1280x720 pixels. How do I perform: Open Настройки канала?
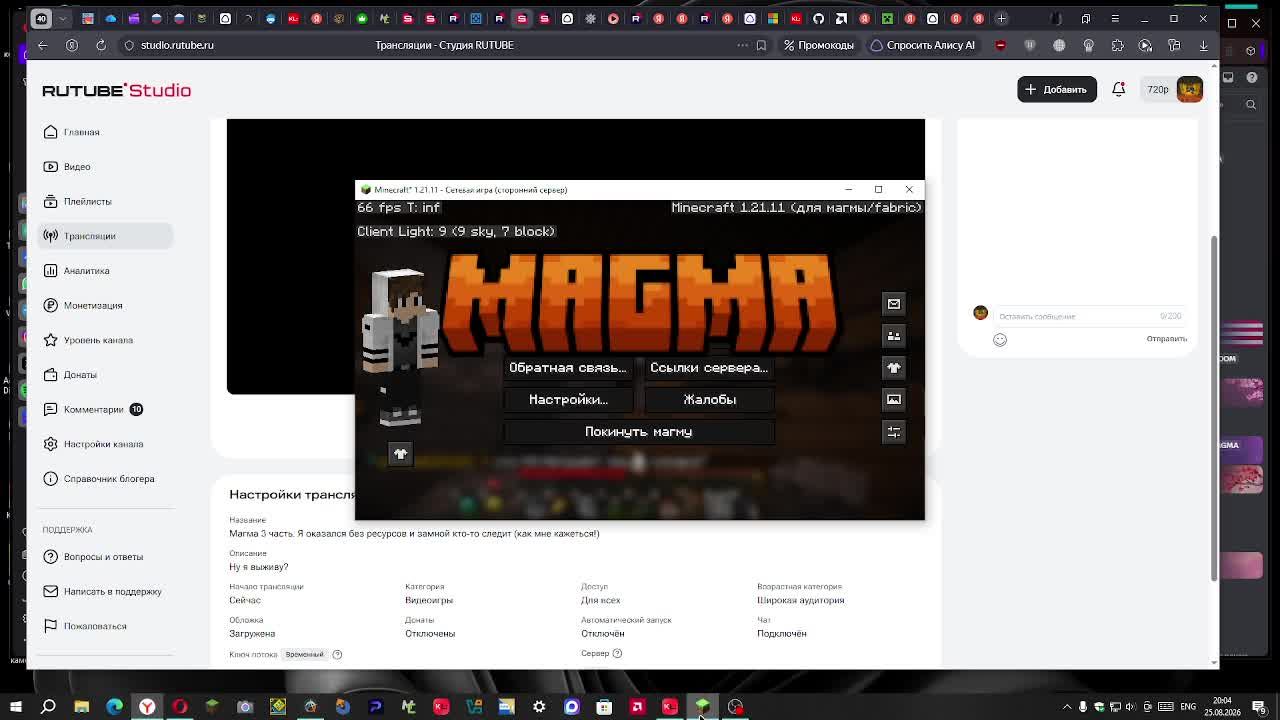click(103, 444)
